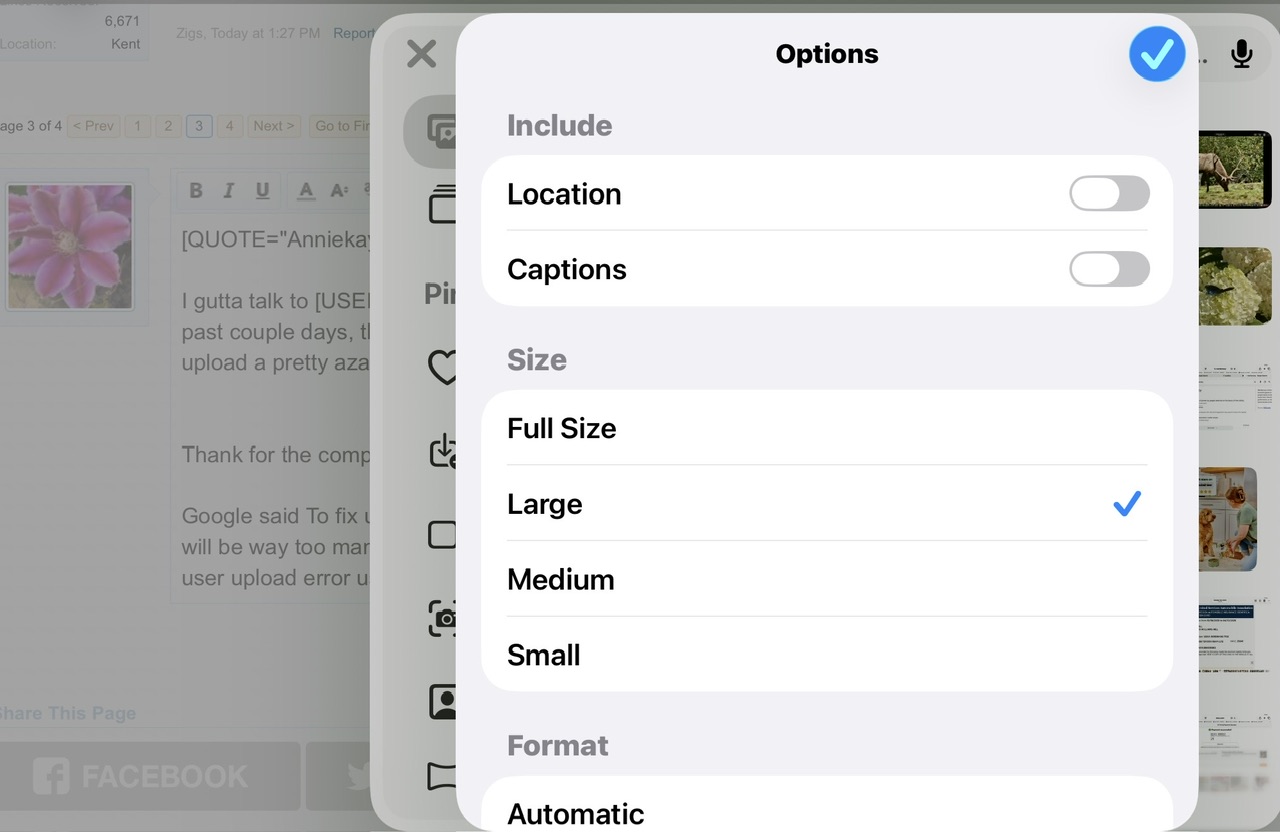Confirm options with the blue checkmark
Screen dimensions: 1280x832
point(1157,54)
